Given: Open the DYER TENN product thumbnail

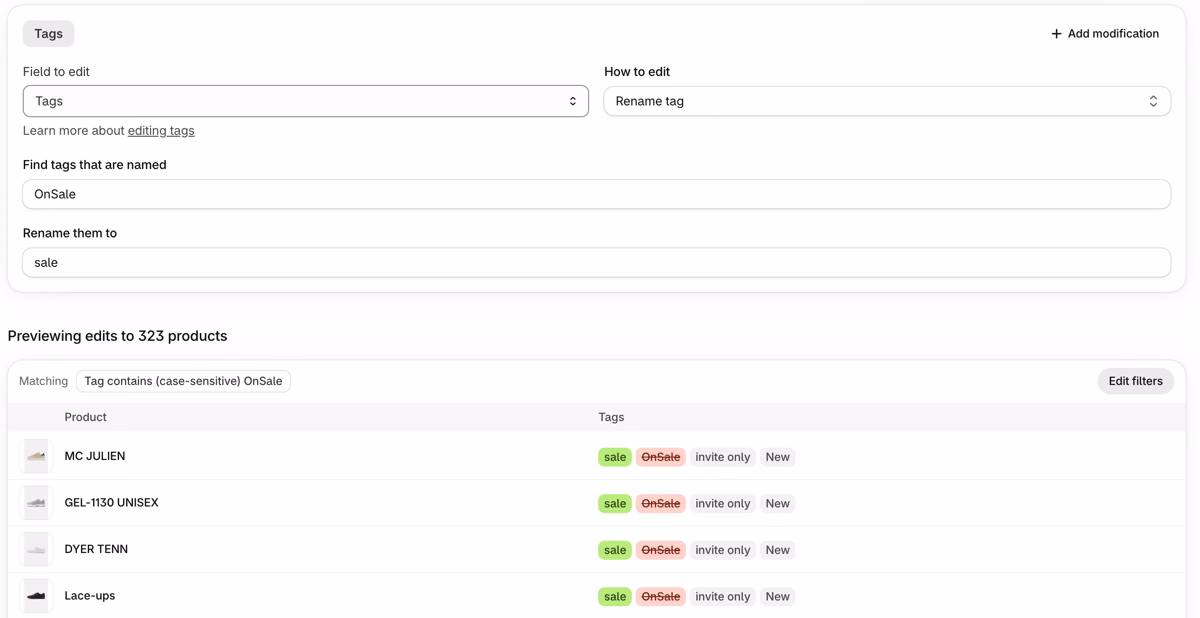Looking at the screenshot, I should pyautogui.click(x=36, y=549).
